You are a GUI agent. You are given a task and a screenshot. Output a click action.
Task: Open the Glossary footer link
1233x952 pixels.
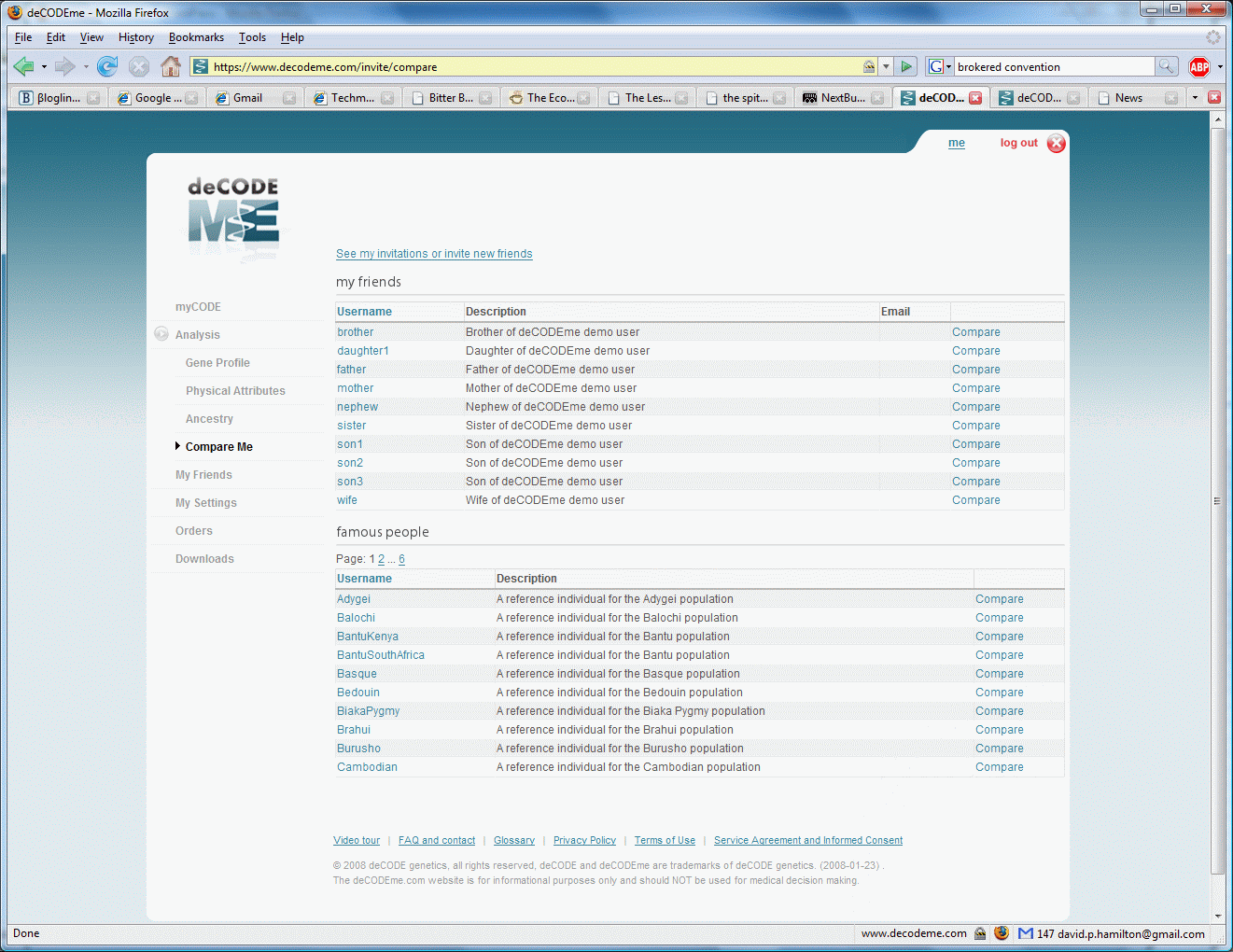tap(514, 840)
